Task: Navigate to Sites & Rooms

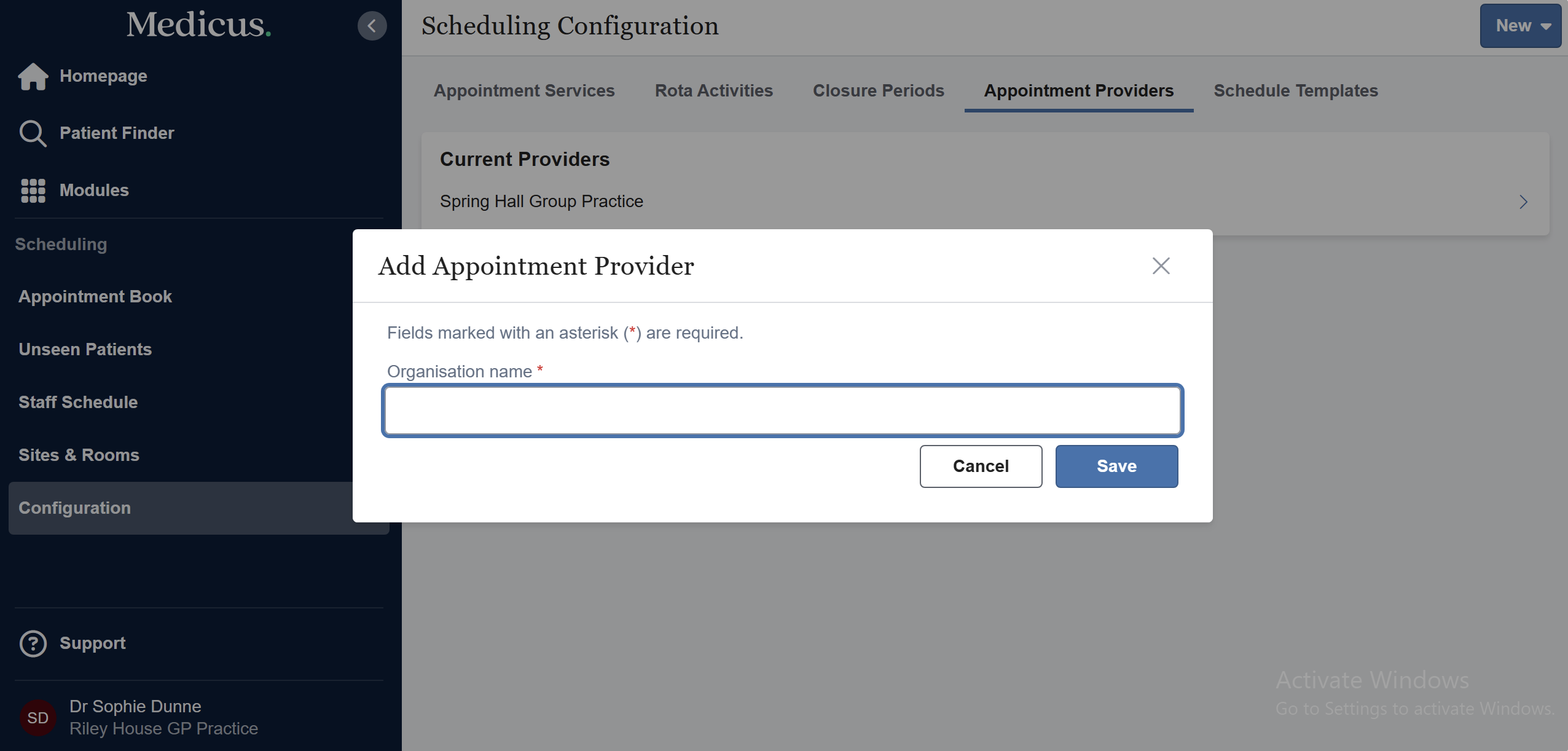Action: tap(79, 455)
